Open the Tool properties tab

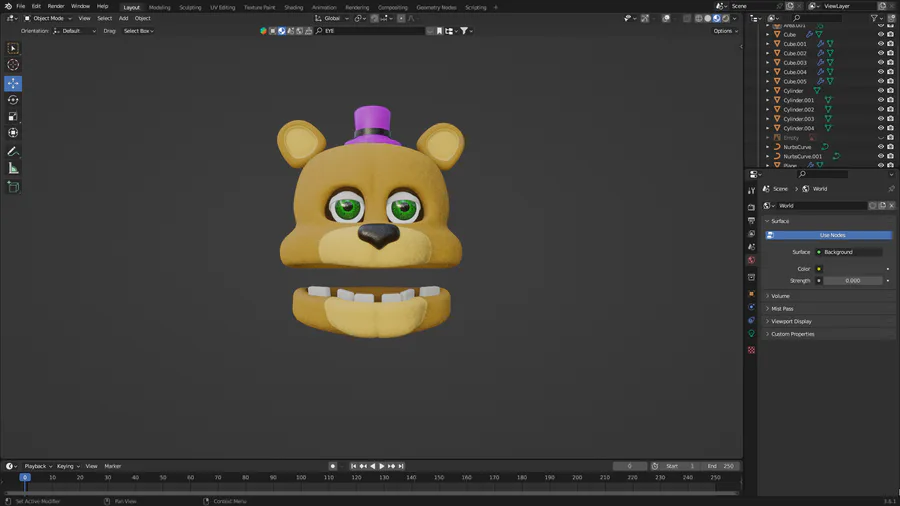pos(751,190)
